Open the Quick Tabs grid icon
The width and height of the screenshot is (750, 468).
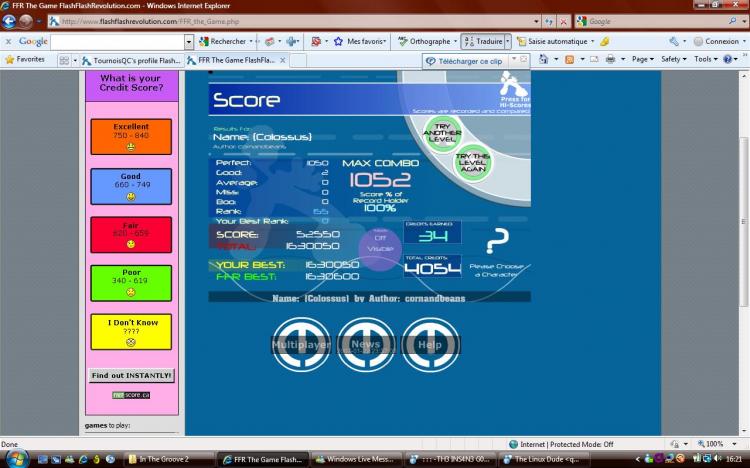[64, 60]
